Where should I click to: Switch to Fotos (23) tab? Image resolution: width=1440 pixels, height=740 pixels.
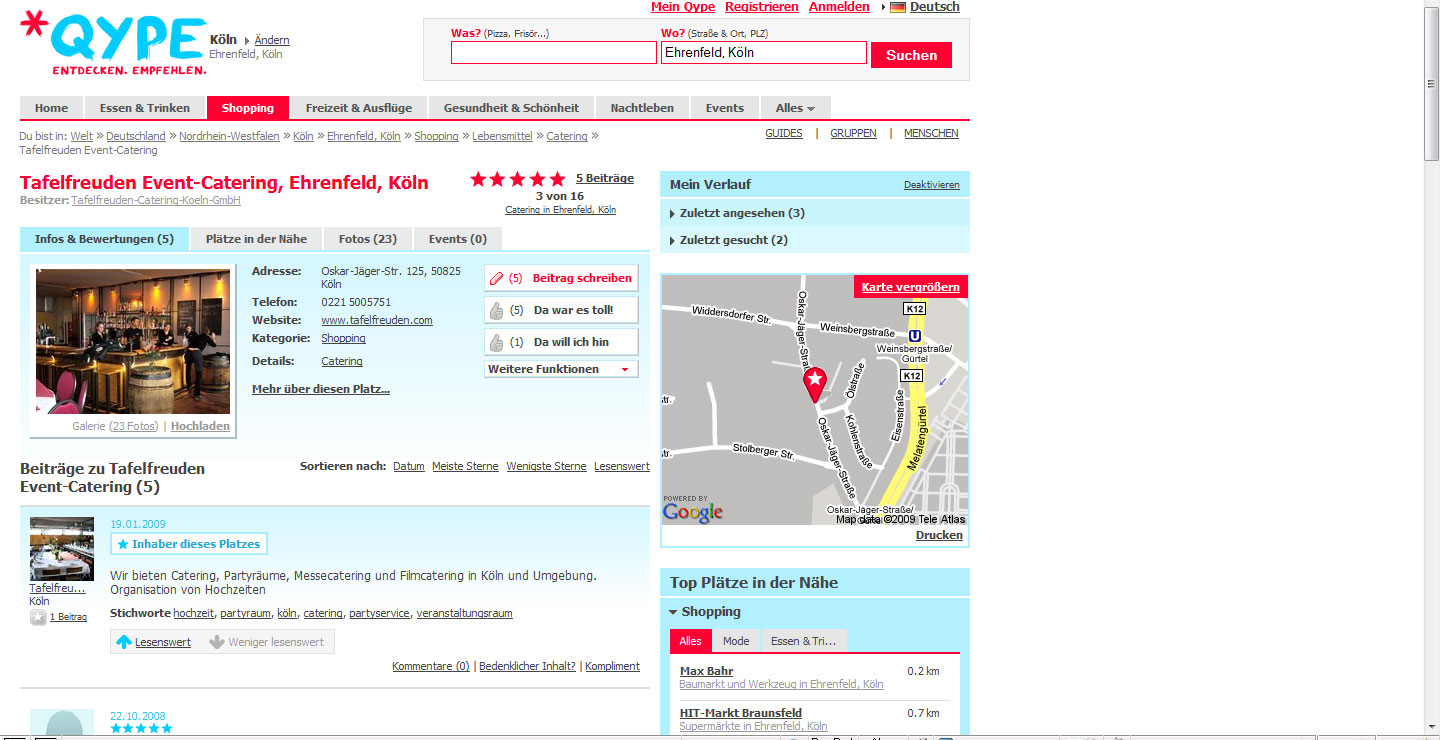[x=368, y=239]
